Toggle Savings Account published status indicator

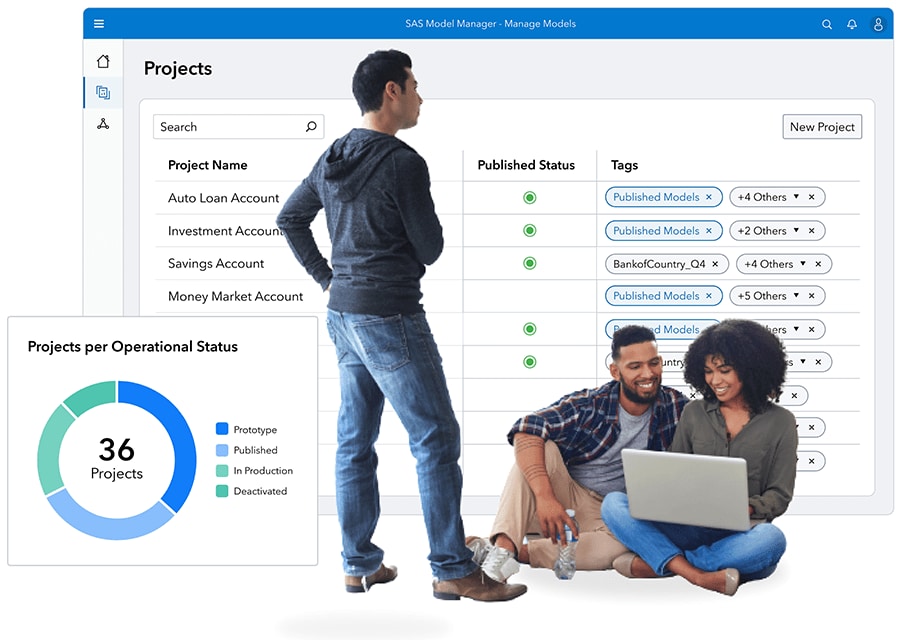pos(530,264)
